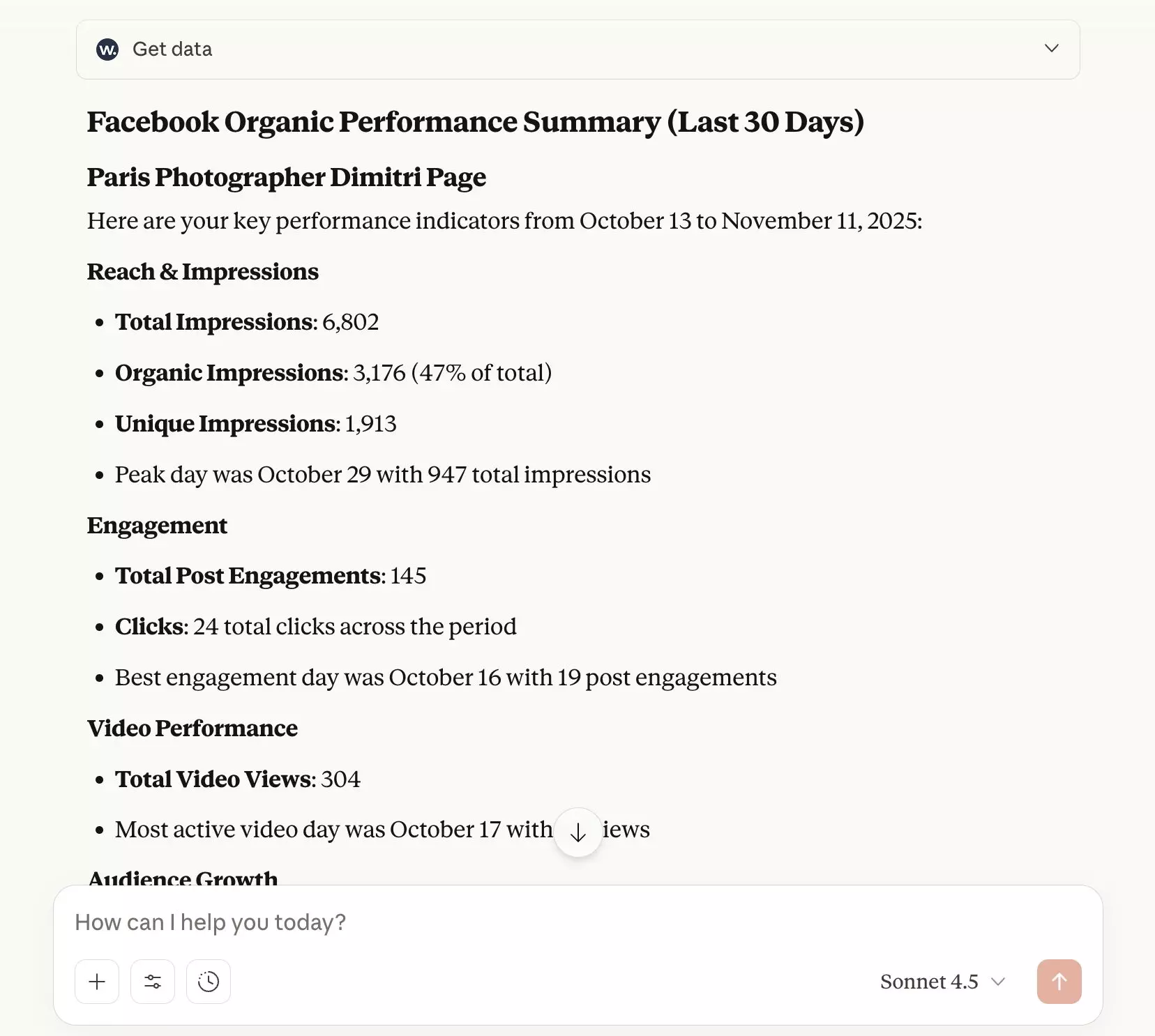Click the Total Impressions bullet line
Viewport: 1155px width, 1036px height.
coord(247,322)
